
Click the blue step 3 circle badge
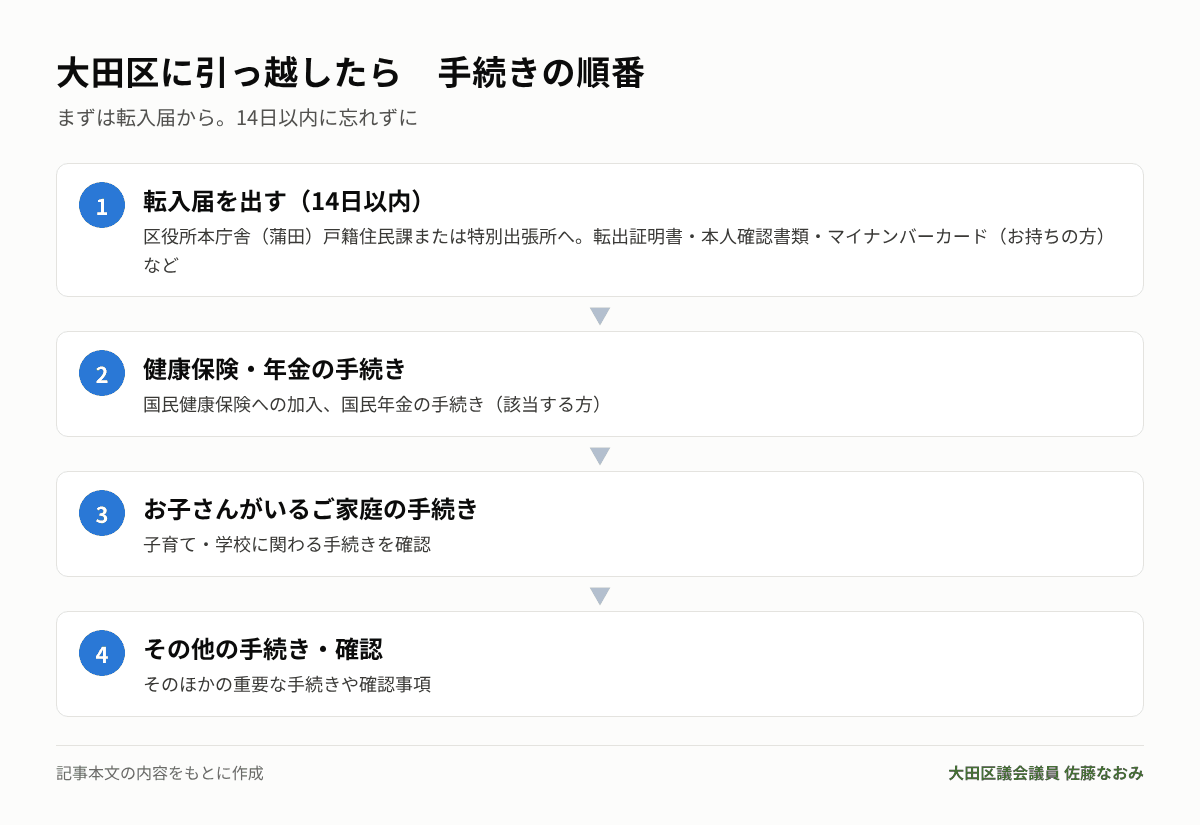pyautogui.click(x=102, y=513)
